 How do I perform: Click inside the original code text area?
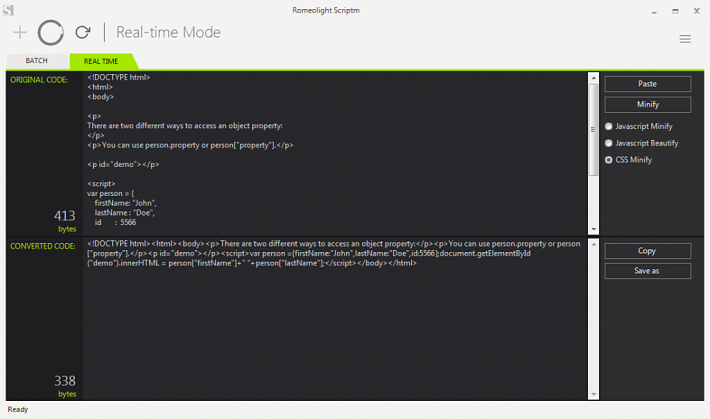pos(335,153)
